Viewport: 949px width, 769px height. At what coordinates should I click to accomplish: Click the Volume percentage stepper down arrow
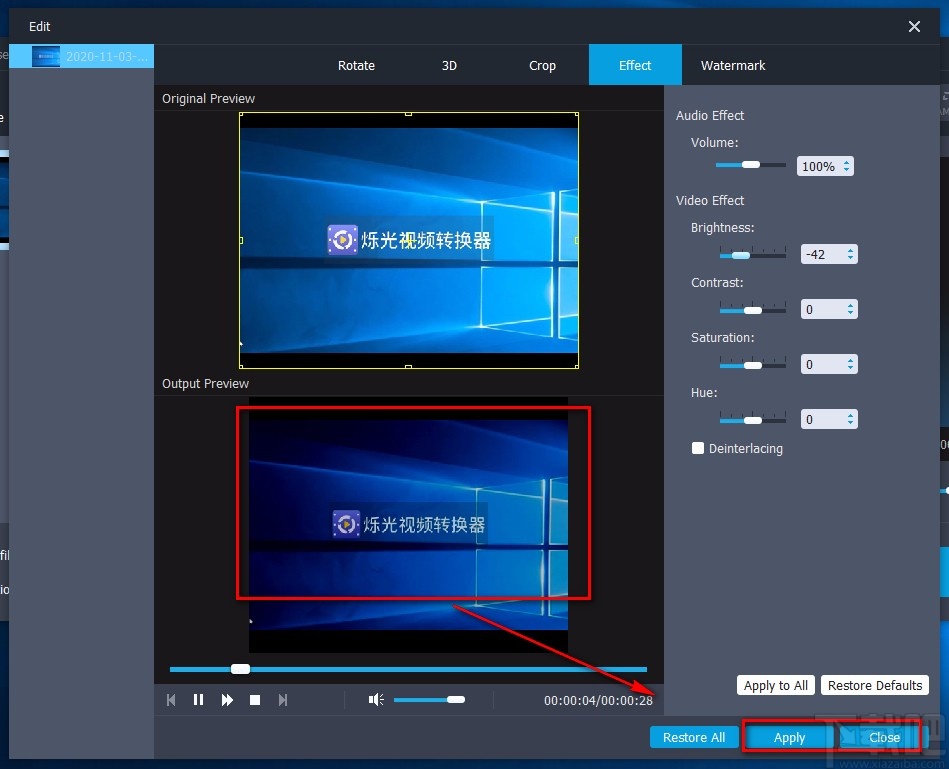(845, 170)
